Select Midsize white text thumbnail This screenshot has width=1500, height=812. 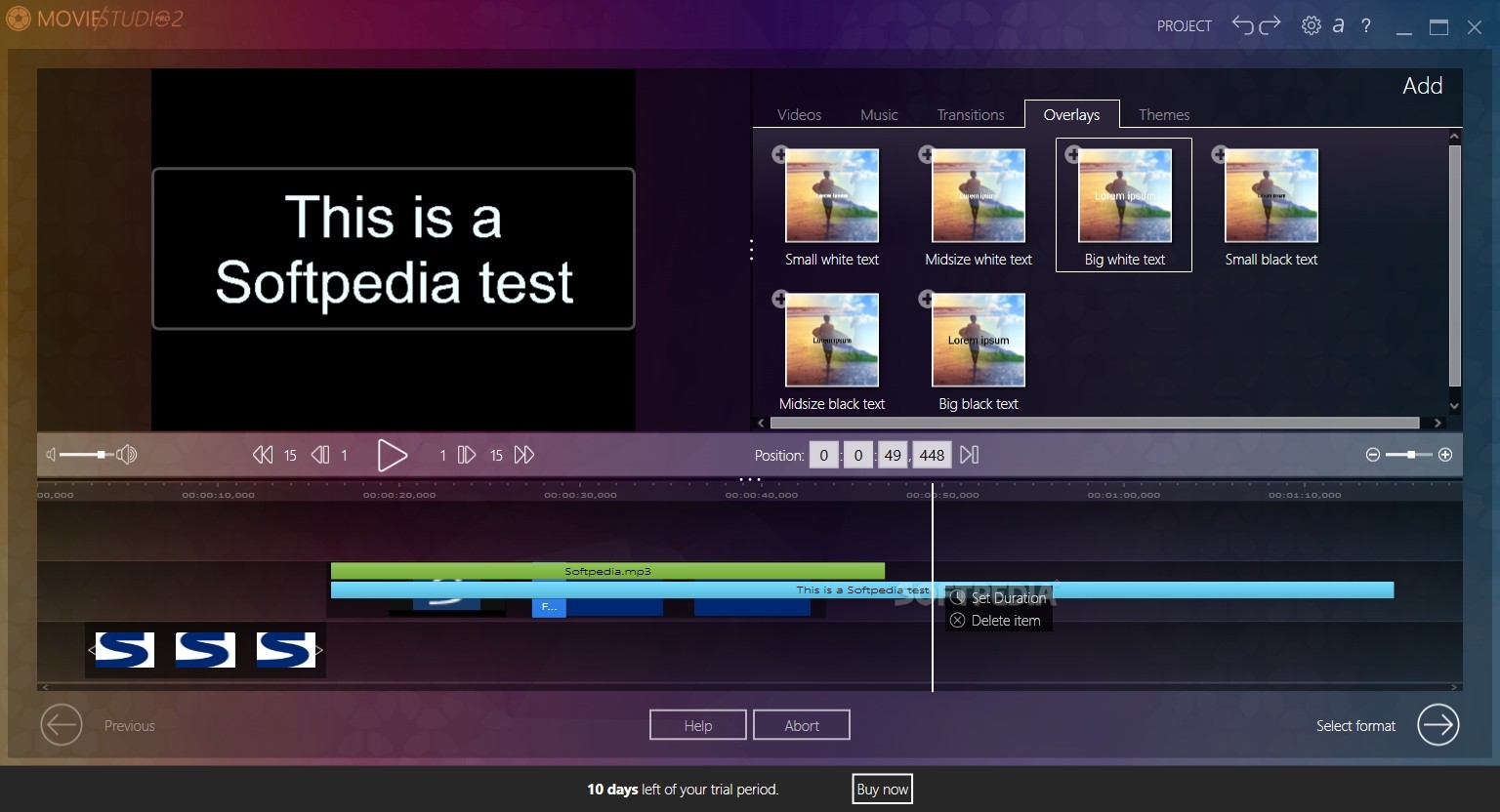point(979,195)
